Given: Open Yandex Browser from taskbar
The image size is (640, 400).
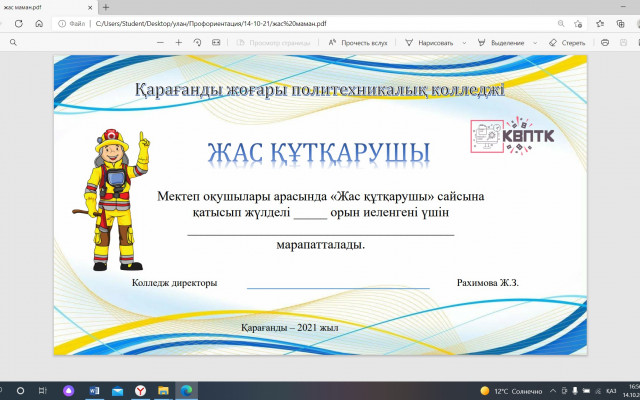Looking at the screenshot, I should pyautogui.click(x=140, y=389).
